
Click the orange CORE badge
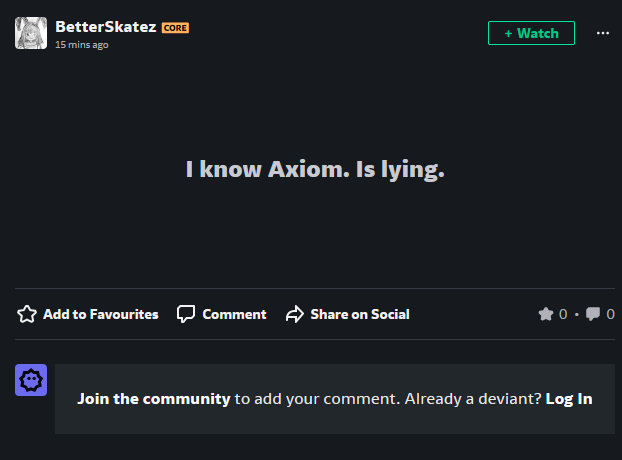pos(175,28)
